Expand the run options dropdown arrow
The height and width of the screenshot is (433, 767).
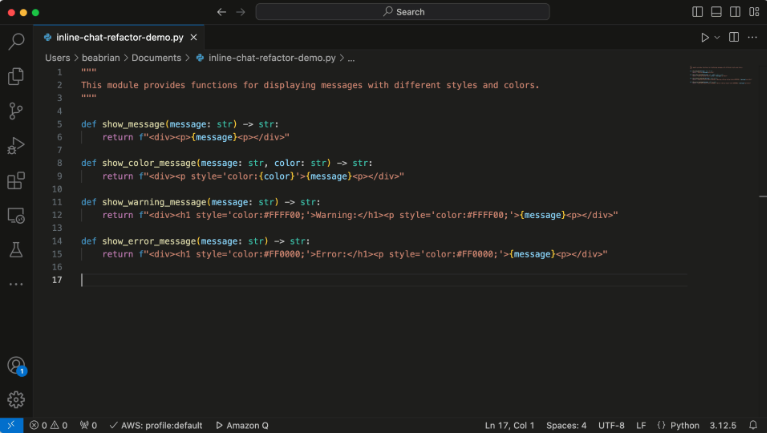pos(716,37)
